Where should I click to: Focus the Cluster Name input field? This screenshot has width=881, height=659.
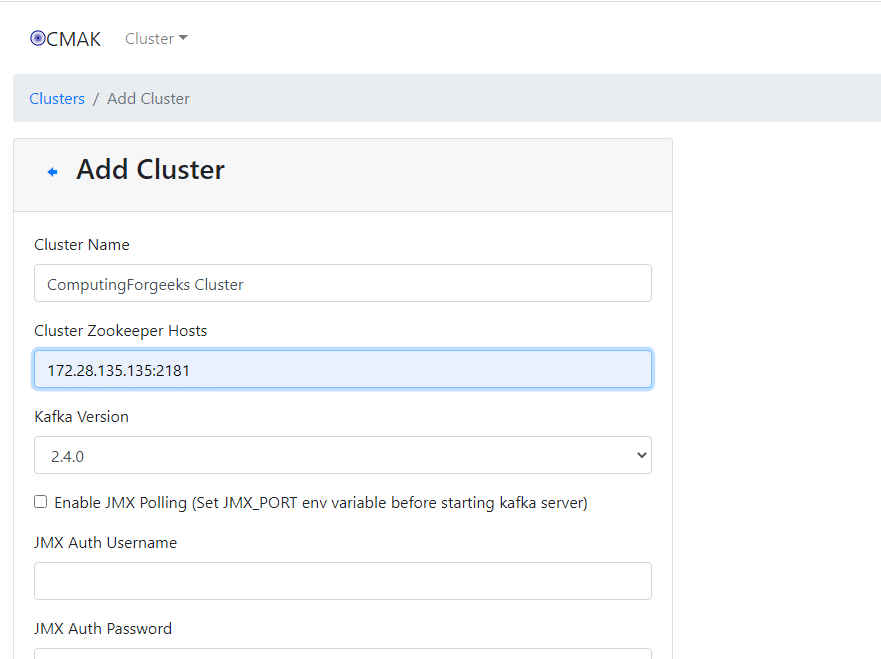(x=343, y=283)
